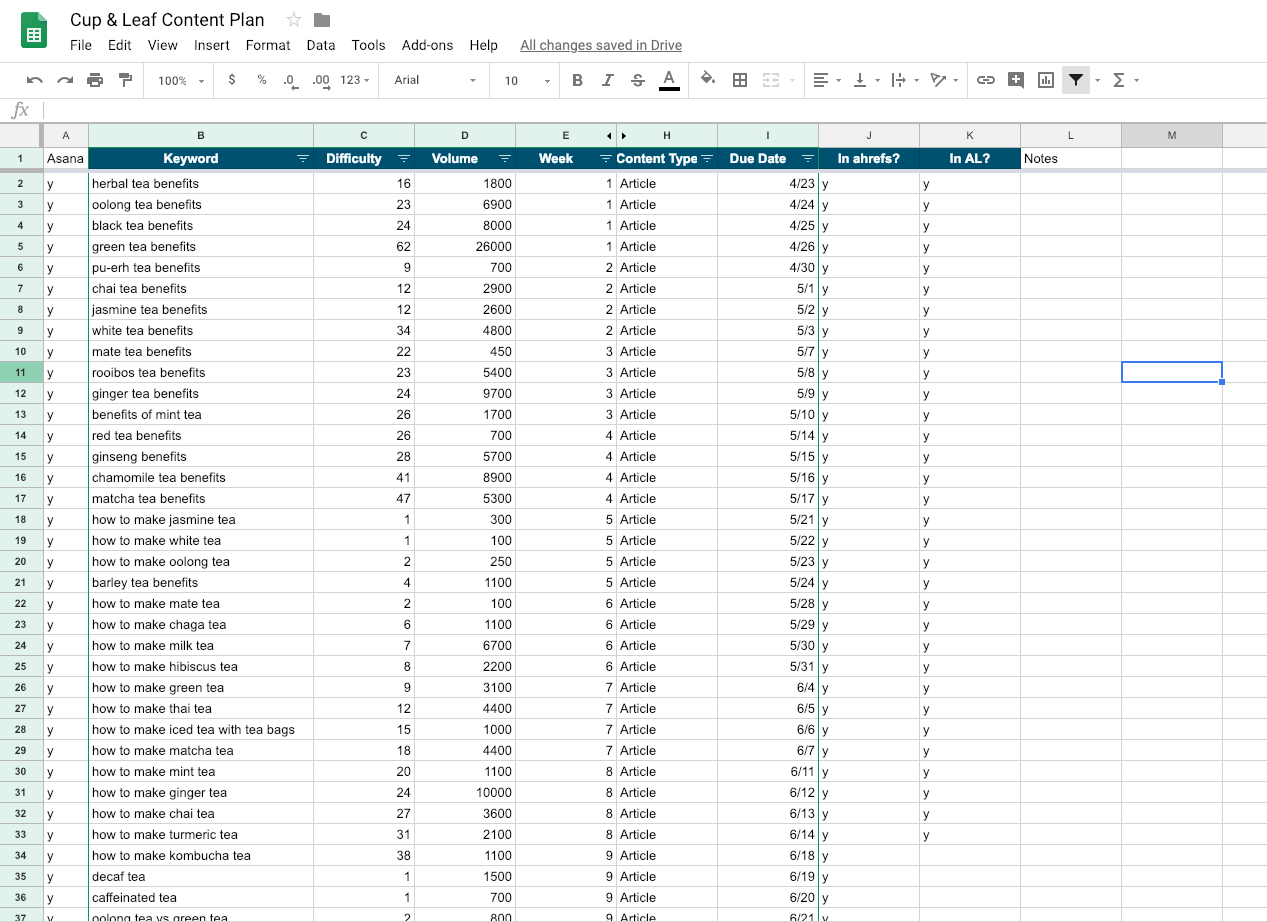Image resolution: width=1267 pixels, height=922 pixels.
Task: Open the text rotation dropdown
Action: (943, 80)
